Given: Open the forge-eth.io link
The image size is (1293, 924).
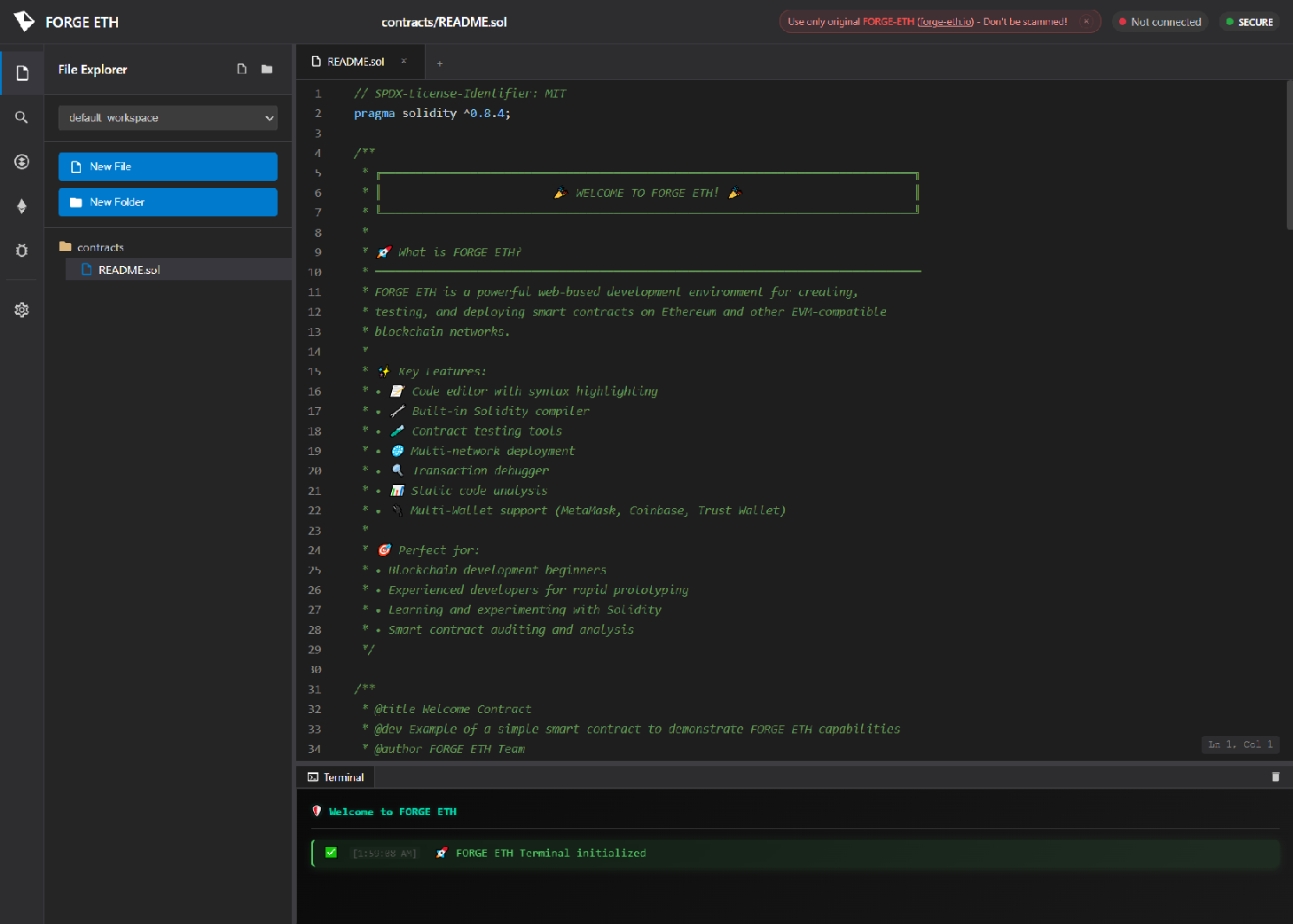Looking at the screenshot, I should pyautogui.click(x=945, y=21).
